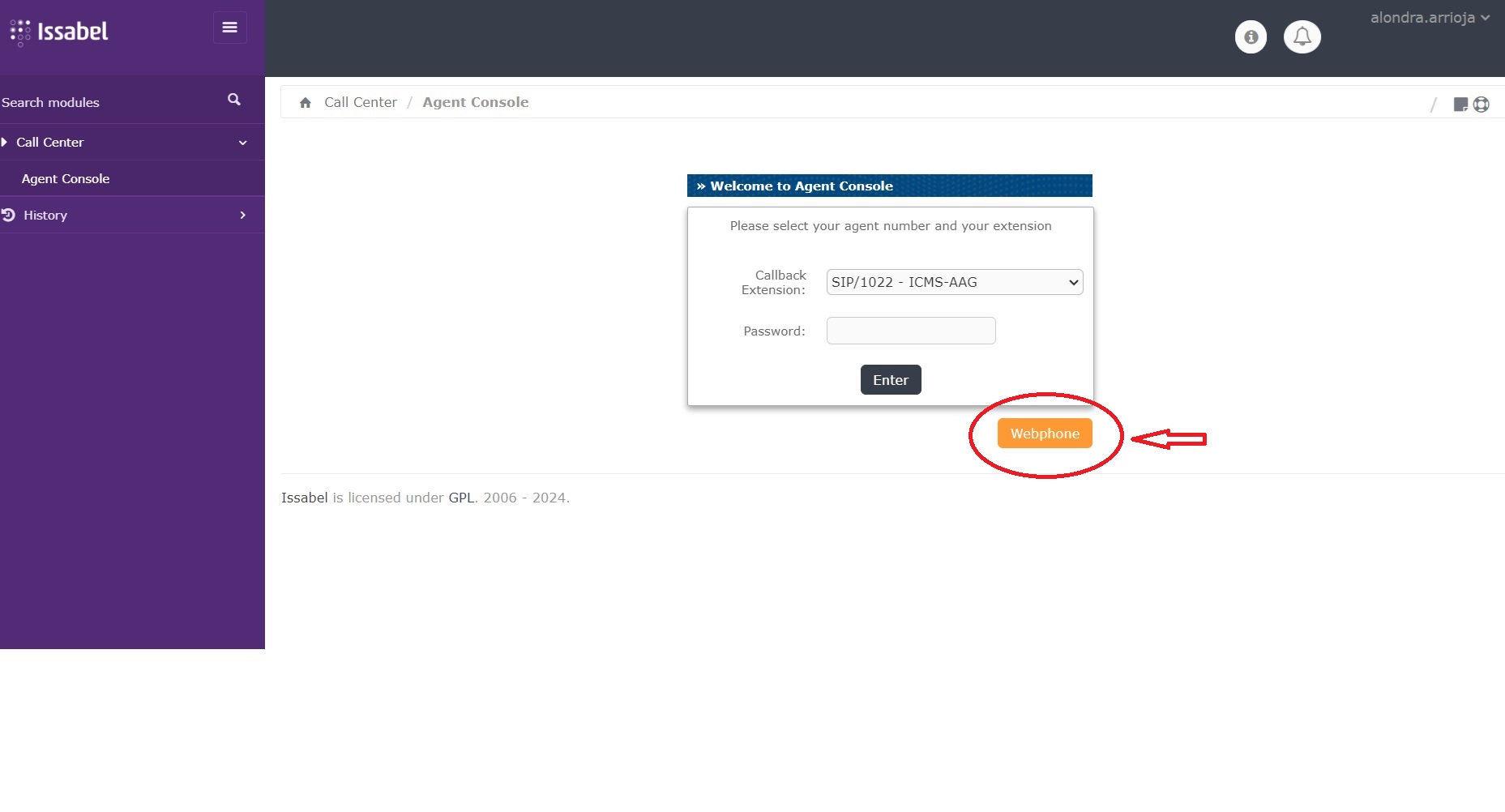
Task: Expand the History menu arrow
Action: (242, 216)
